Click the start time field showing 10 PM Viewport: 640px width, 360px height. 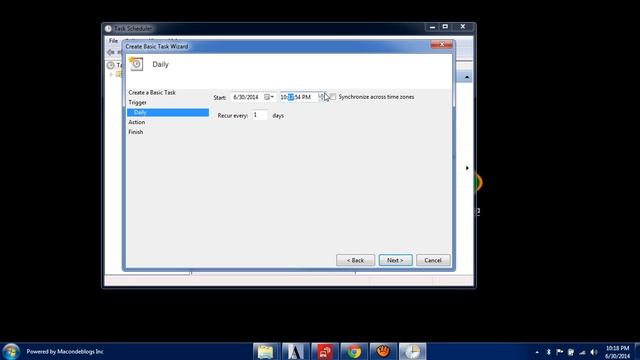coord(299,97)
